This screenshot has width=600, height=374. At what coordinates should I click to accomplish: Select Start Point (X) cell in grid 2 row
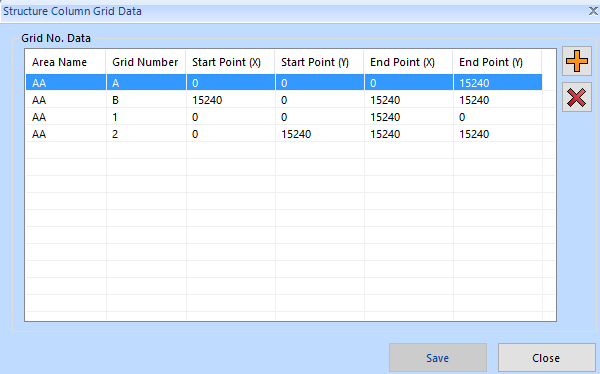[x=230, y=134]
